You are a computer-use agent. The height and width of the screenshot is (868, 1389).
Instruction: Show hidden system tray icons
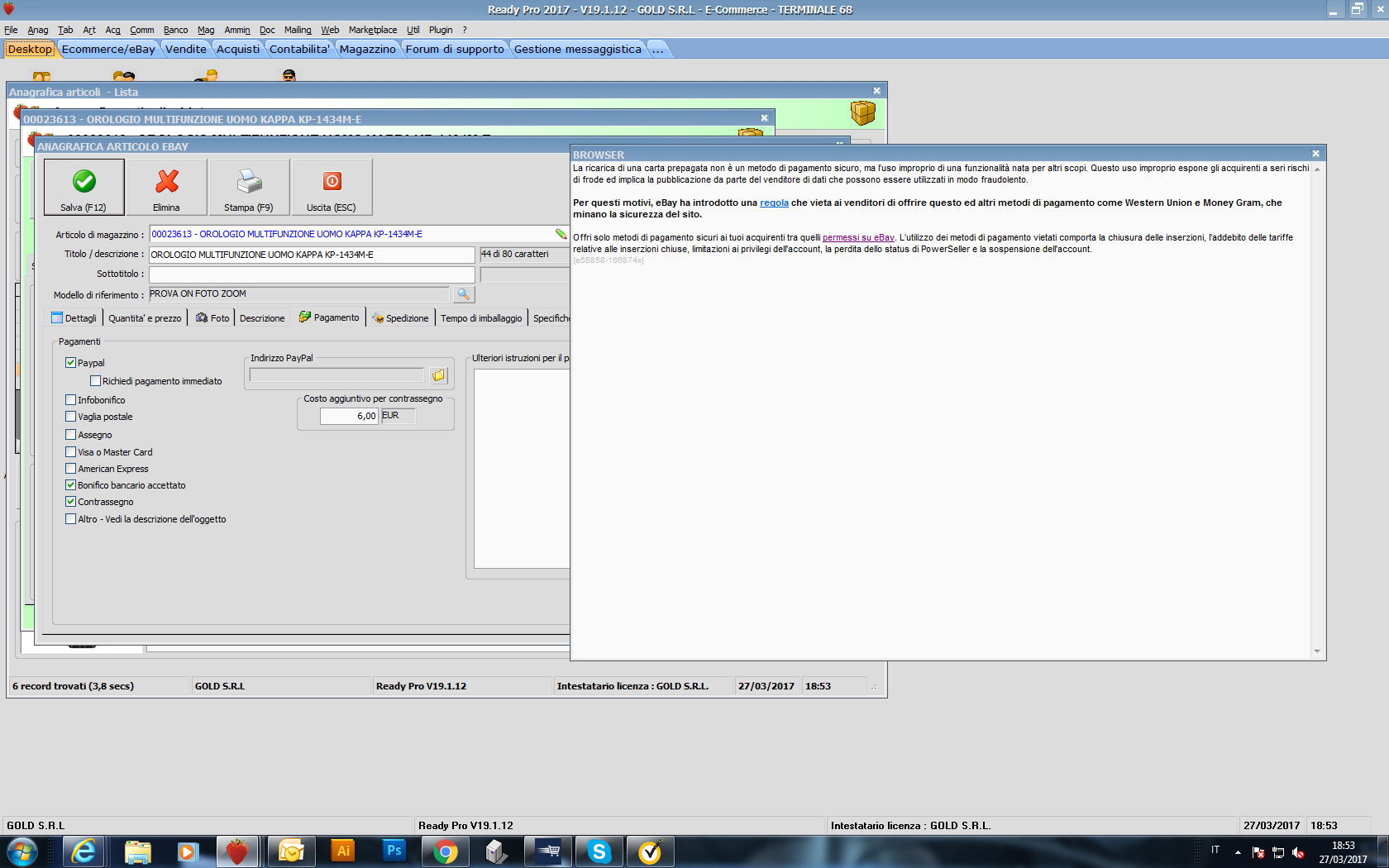click(1238, 852)
